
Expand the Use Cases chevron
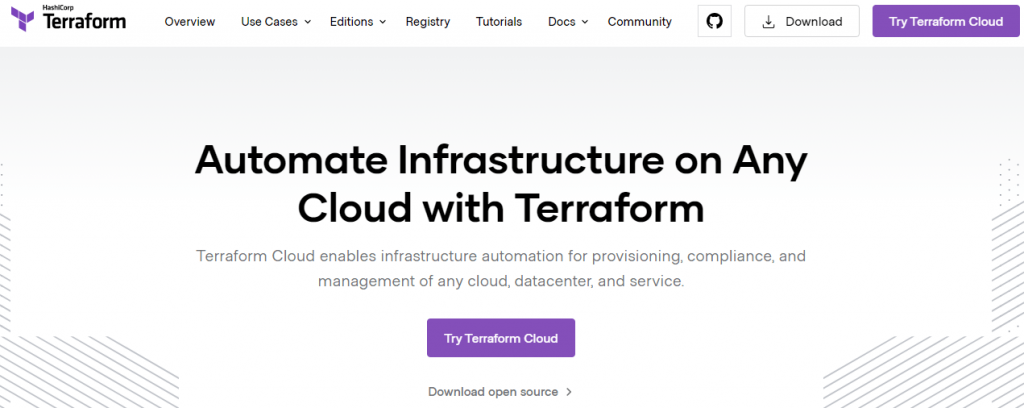308,22
